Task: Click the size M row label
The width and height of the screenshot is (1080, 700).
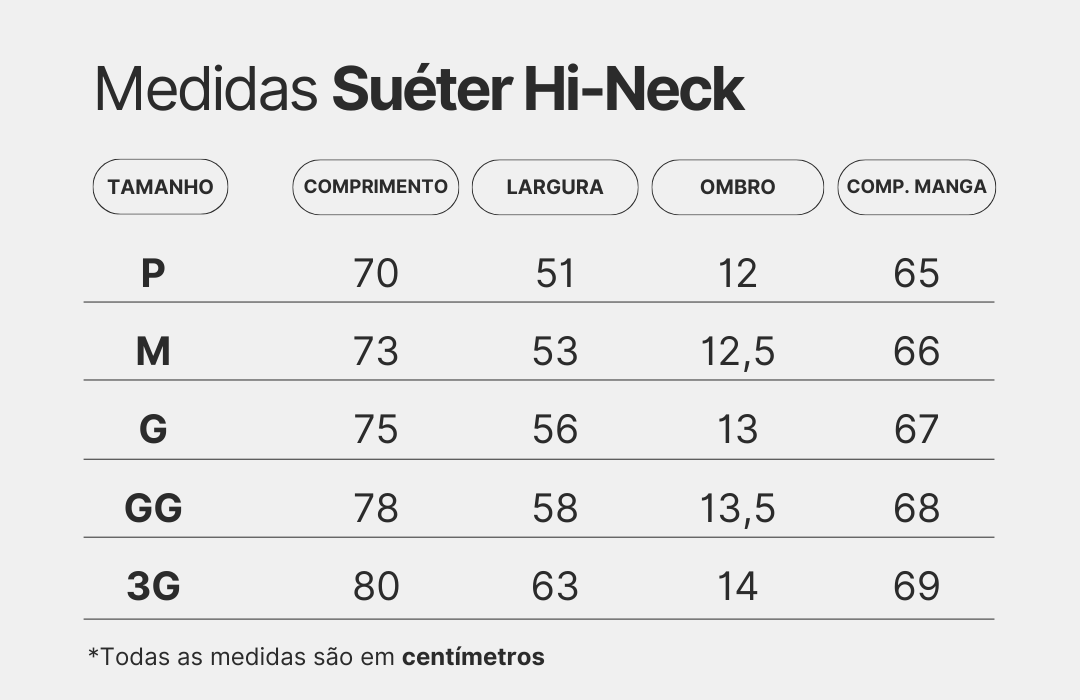Action: pyautogui.click(x=152, y=351)
